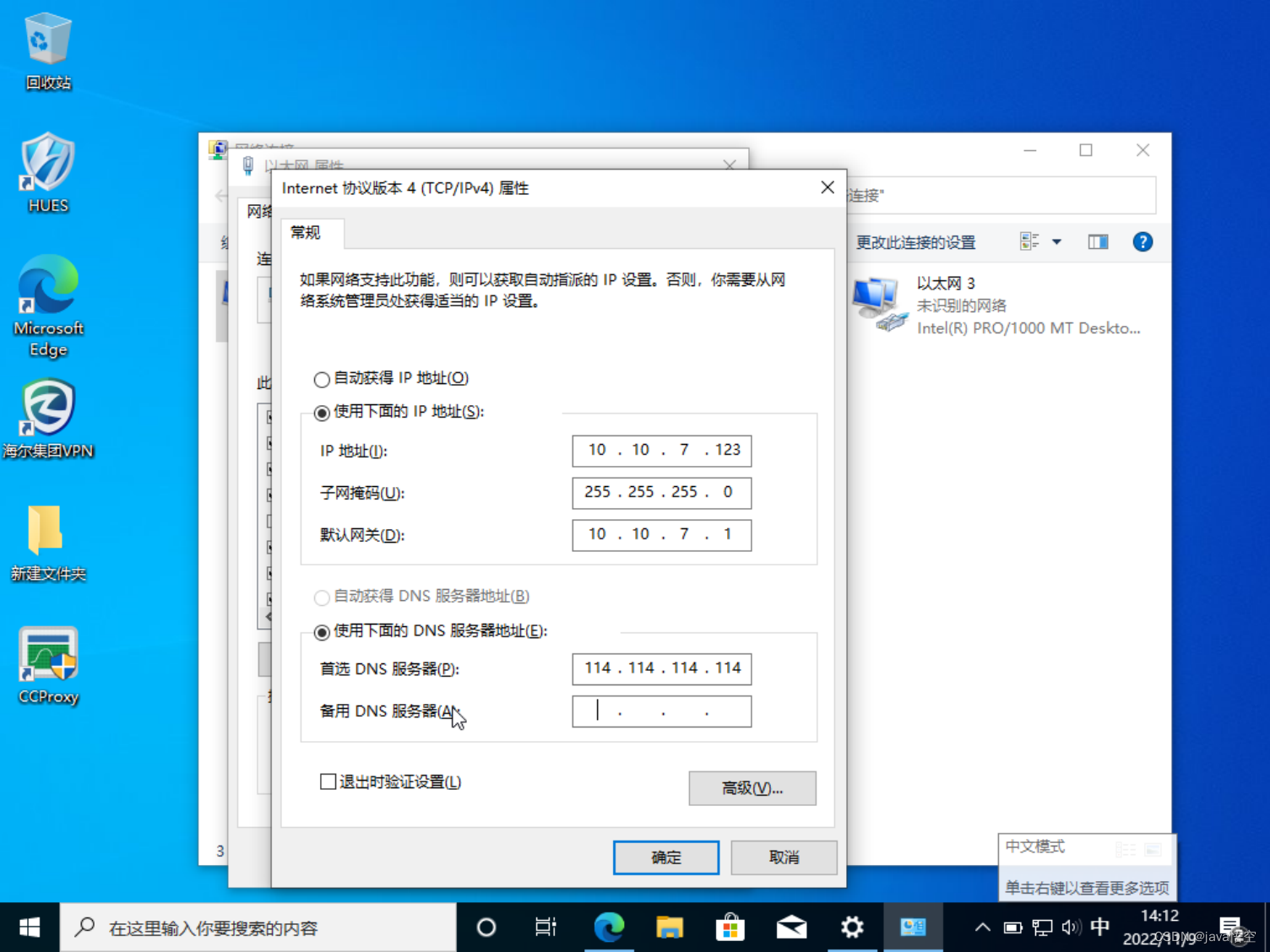Launch Microsoft Edge from the desktop
Image resolution: width=1270 pixels, height=952 pixels.
tap(48, 306)
